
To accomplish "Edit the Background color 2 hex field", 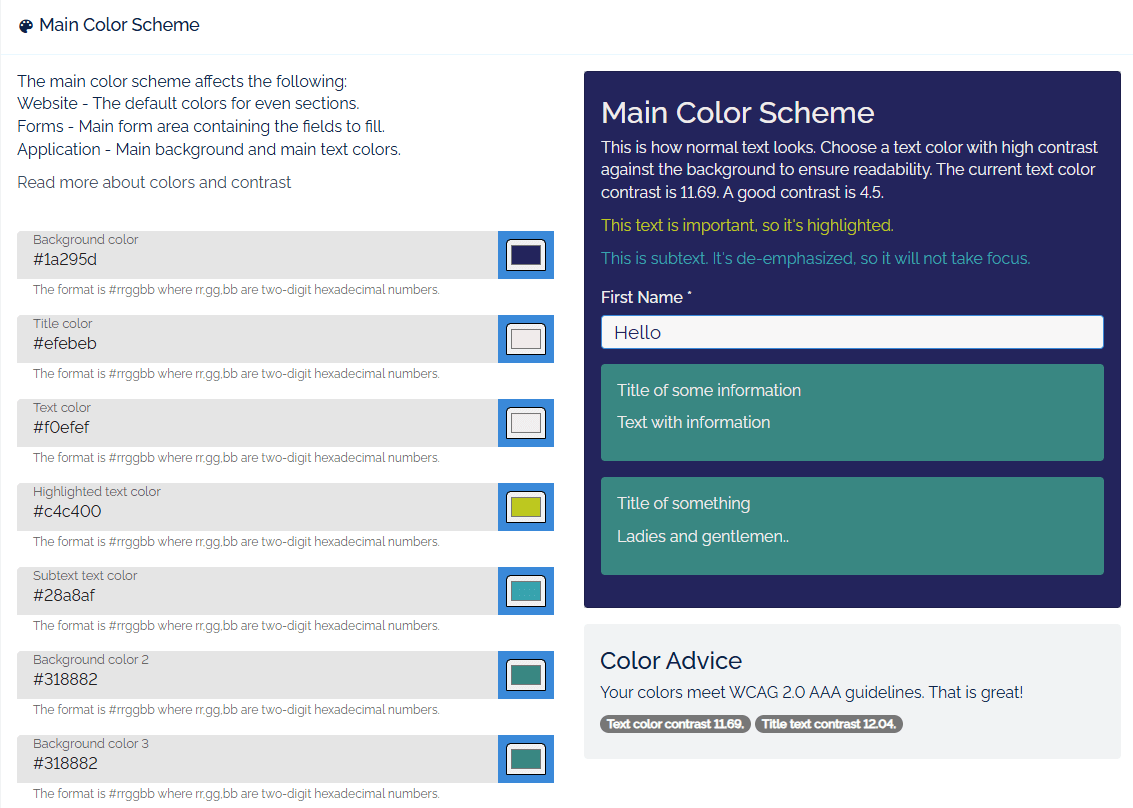I will click(257, 679).
